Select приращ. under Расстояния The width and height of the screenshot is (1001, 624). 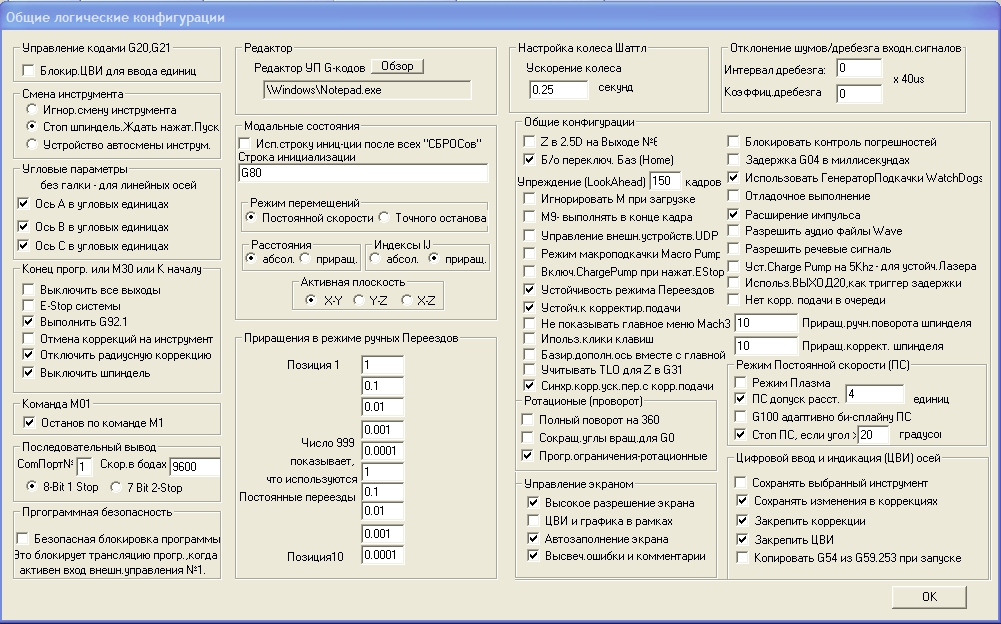pos(305,259)
